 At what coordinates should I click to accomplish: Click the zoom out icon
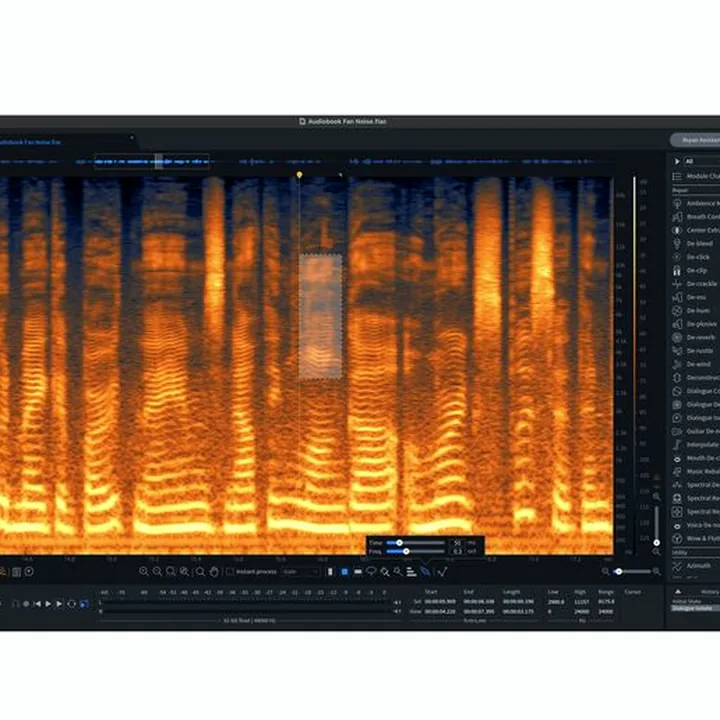157,572
